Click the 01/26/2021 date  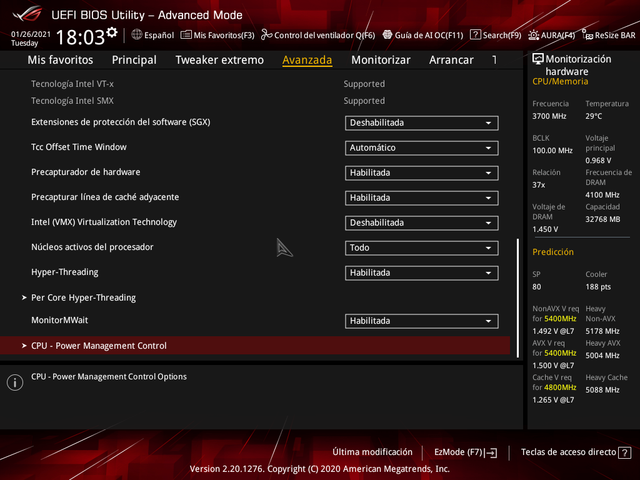point(31,34)
